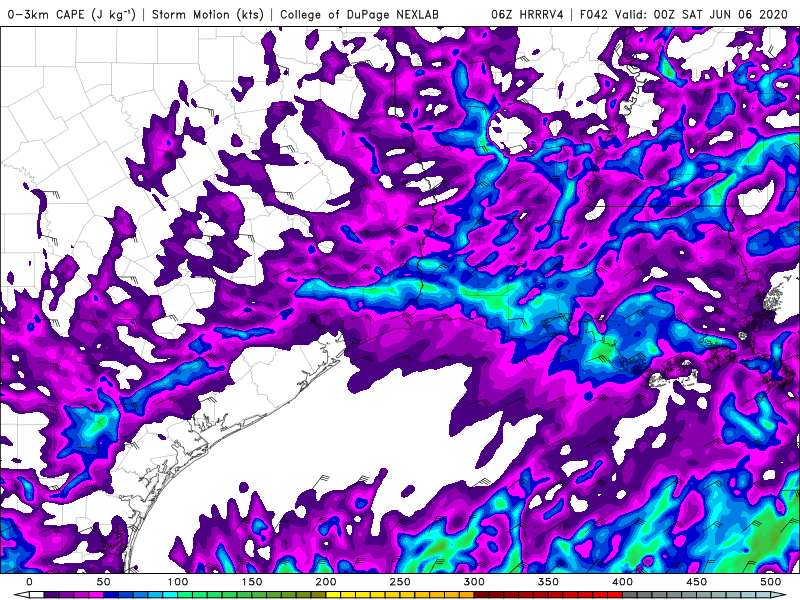Select the '300' label on color scale

(x=474, y=582)
